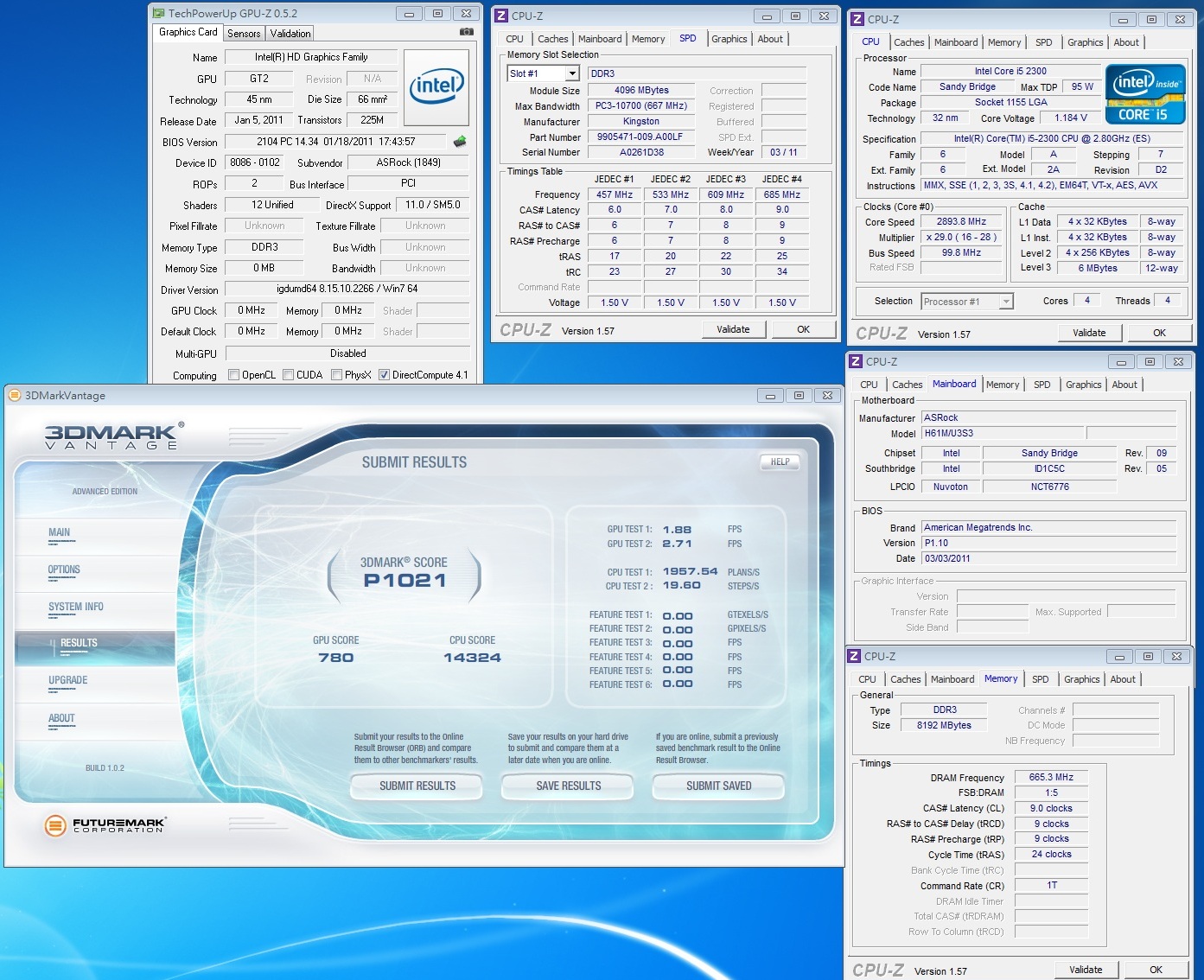Open Caches tab in CPU-Z SPD window

(552, 39)
